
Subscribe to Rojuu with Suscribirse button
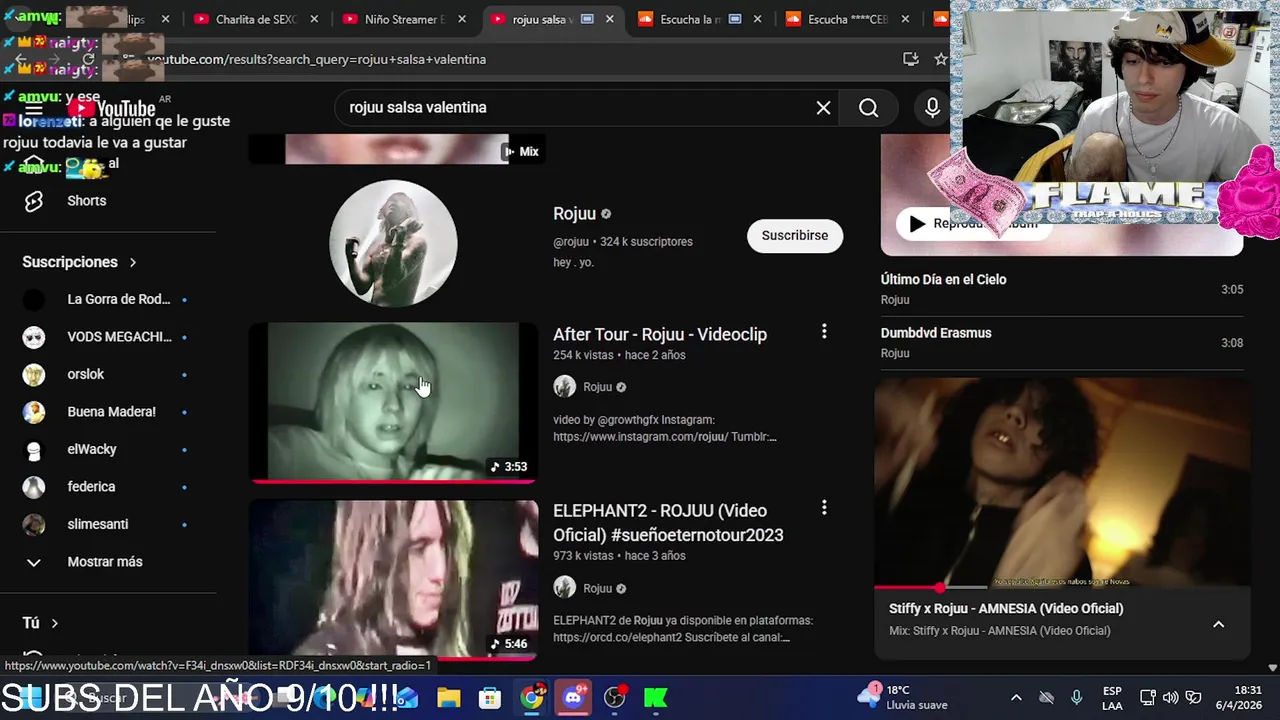(795, 236)
